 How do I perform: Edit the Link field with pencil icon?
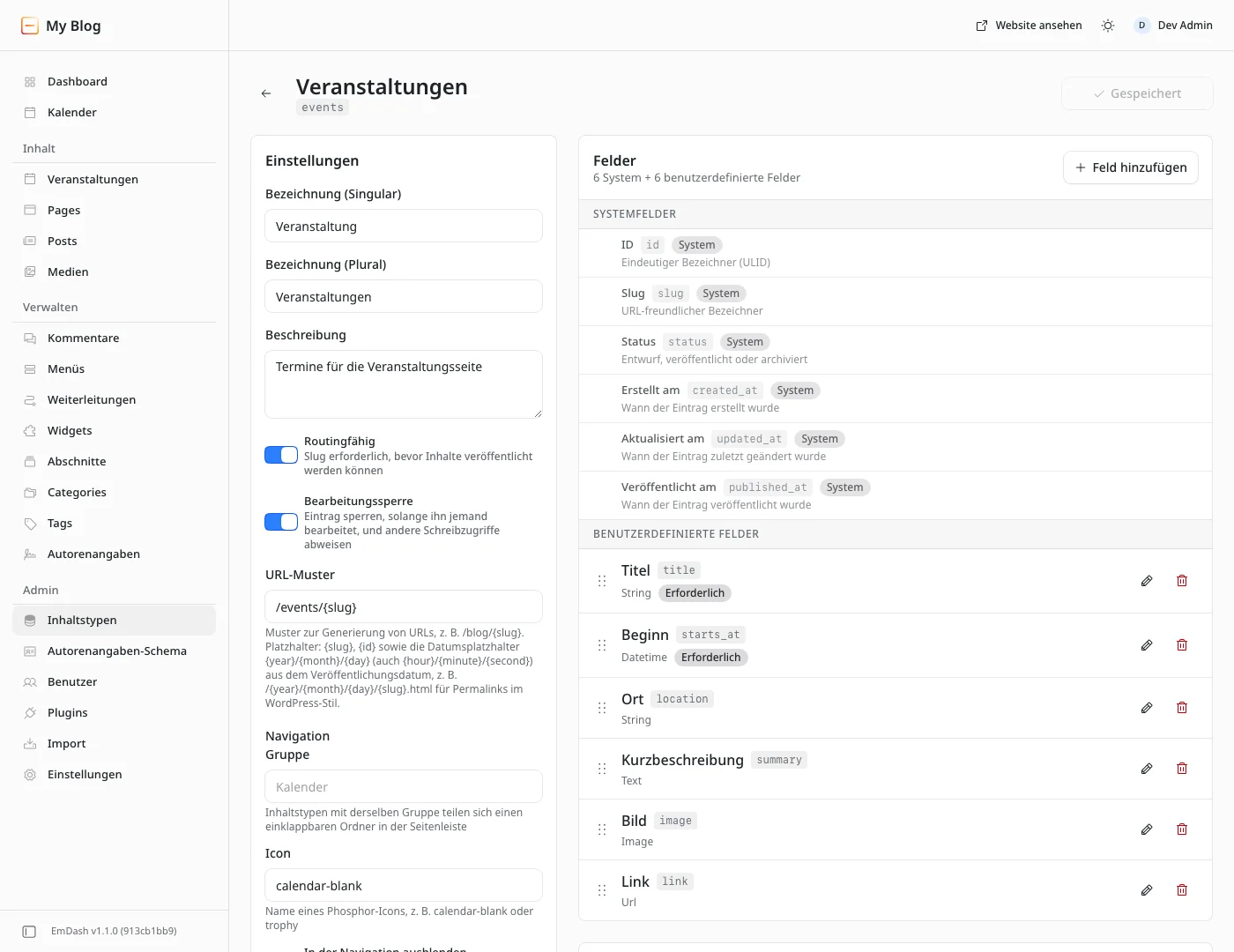pos(1147,890)
